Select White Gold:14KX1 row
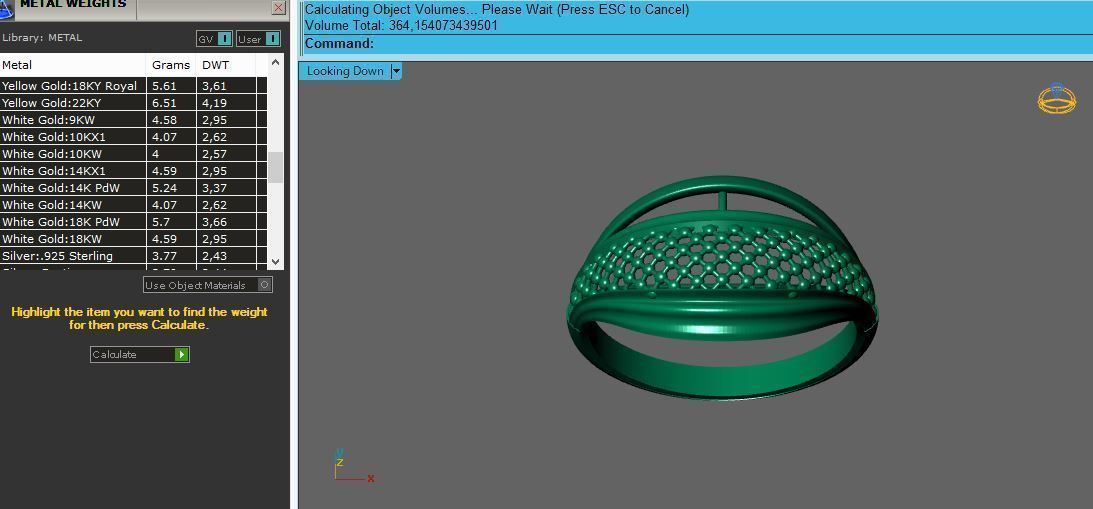The height and width of the screenshot is (509, 1093). [133, 171]
